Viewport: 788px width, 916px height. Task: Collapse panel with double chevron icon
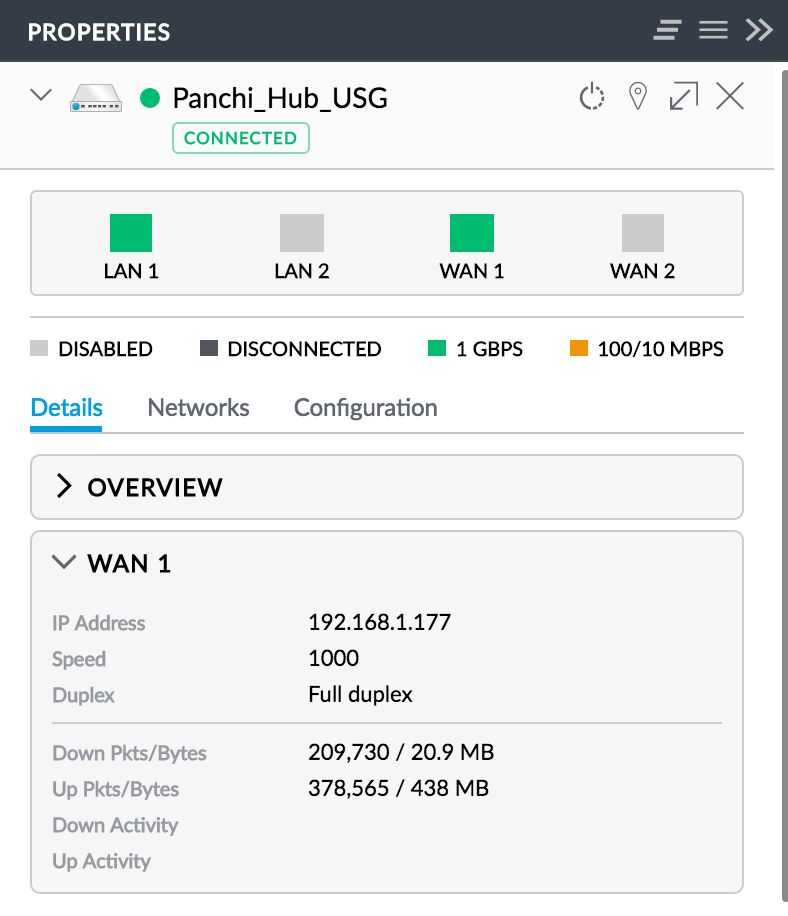pyautogui.click(x=759, y=31)
